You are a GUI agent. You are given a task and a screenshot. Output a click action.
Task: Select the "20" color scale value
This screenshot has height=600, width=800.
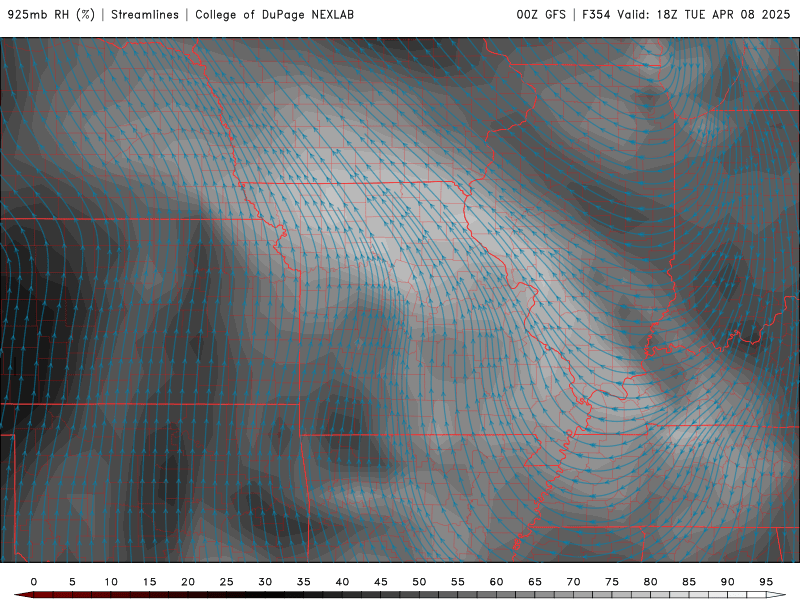188,582
